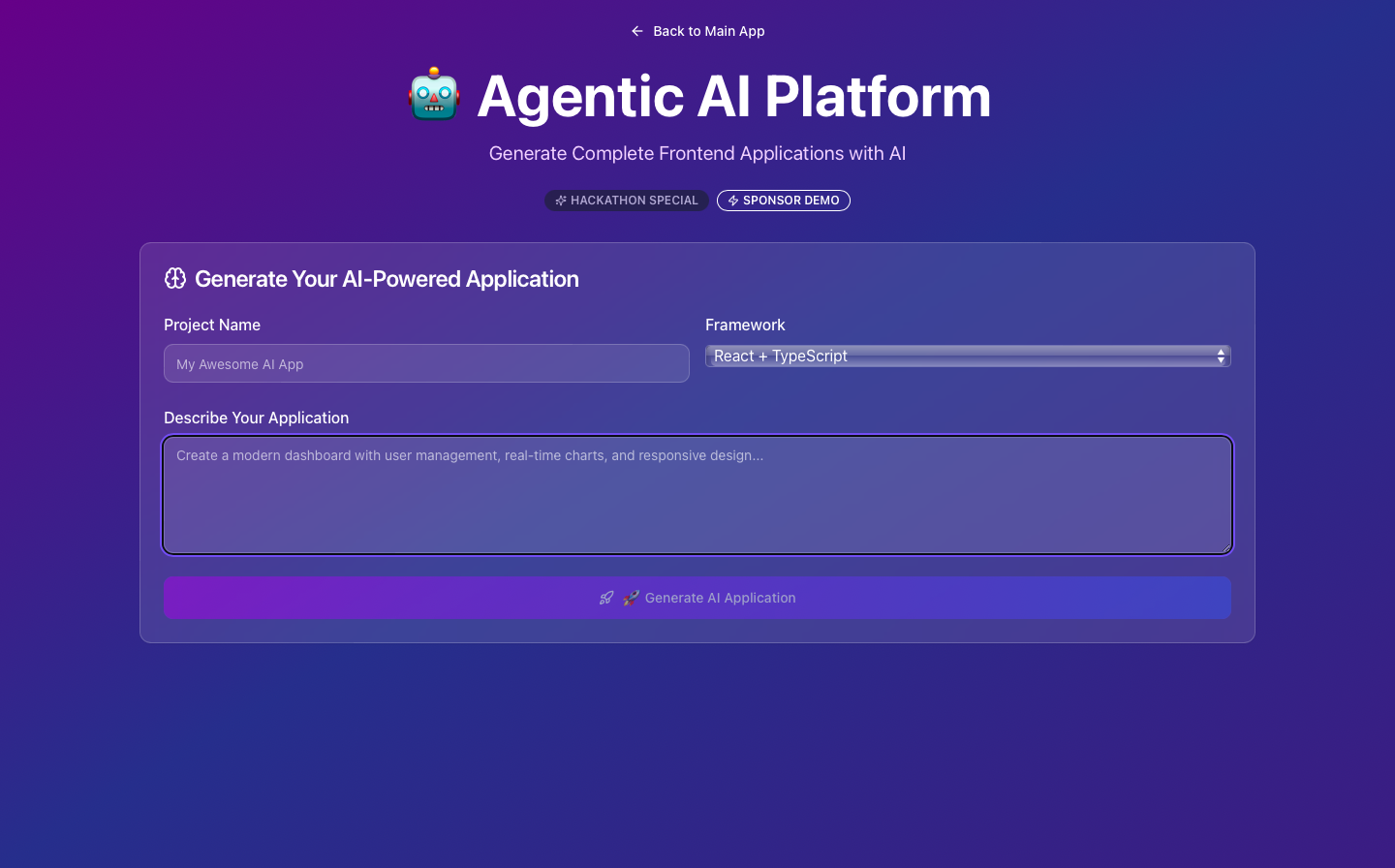Click the back arrow icon
The height and width of the screenshot is (868, 1395).
(x=637, y=31)
